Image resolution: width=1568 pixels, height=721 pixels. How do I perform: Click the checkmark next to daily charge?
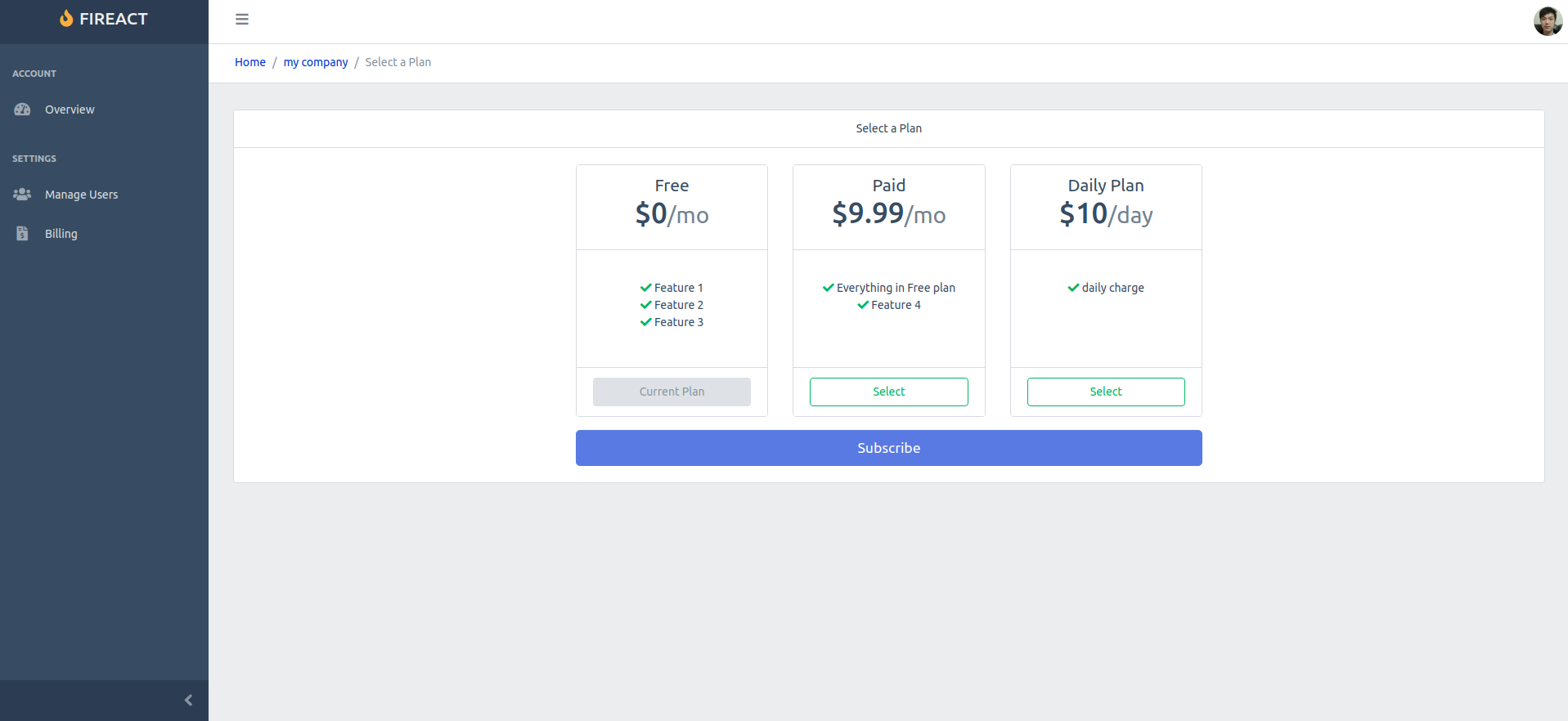tap(1072, 287)
